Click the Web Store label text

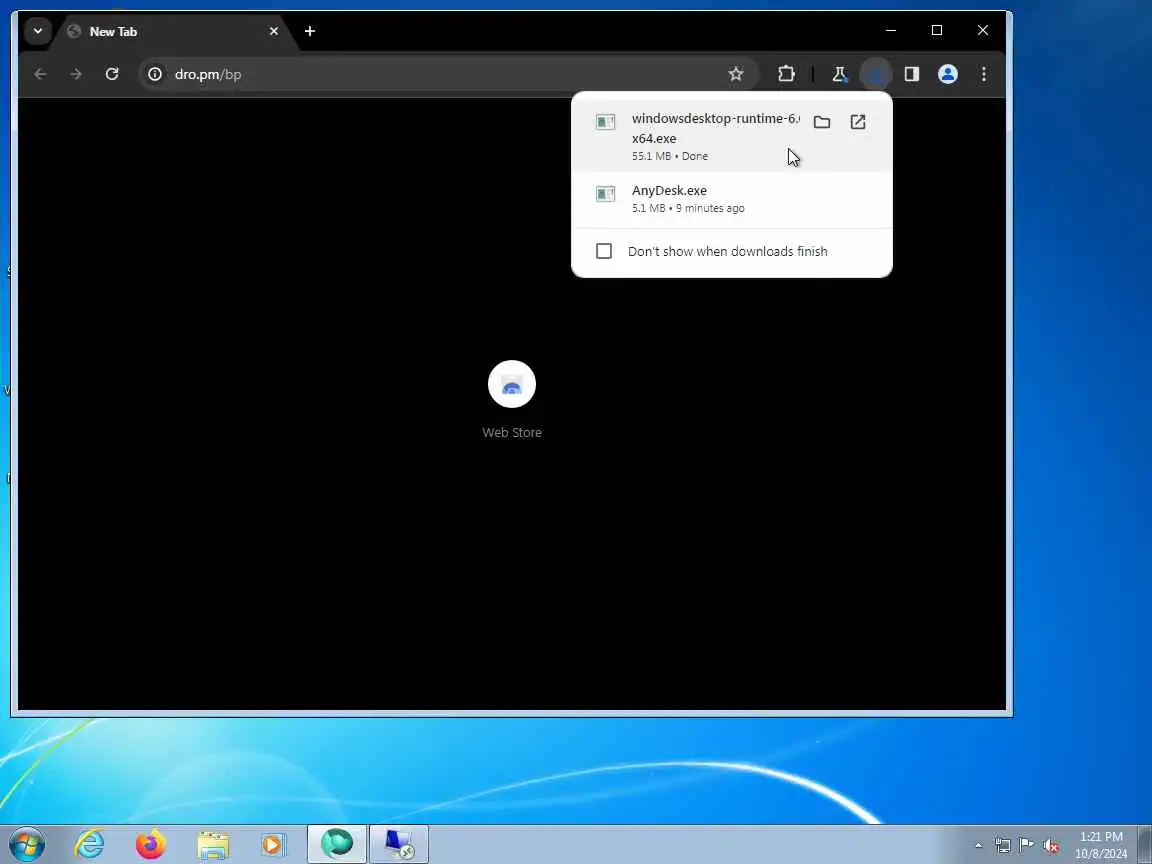point(512,433)
